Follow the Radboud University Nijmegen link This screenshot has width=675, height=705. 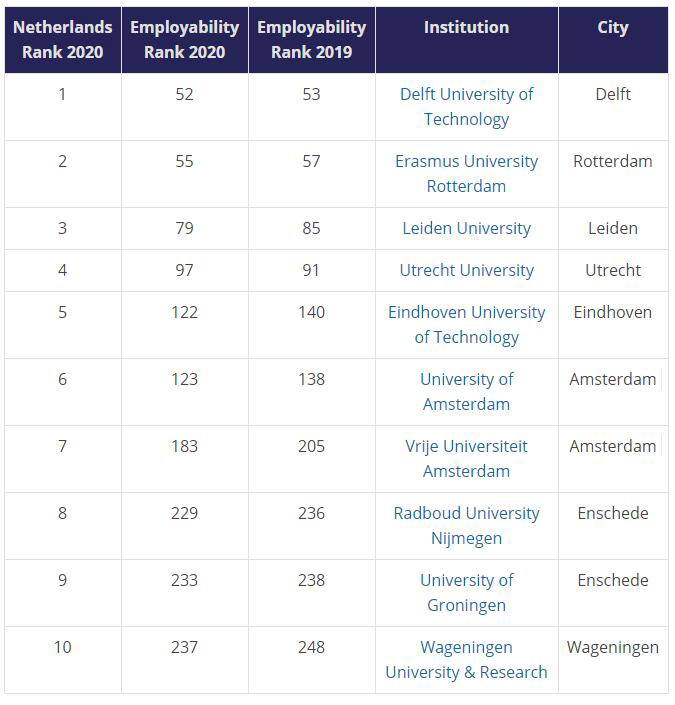click(x=466, y=525)
